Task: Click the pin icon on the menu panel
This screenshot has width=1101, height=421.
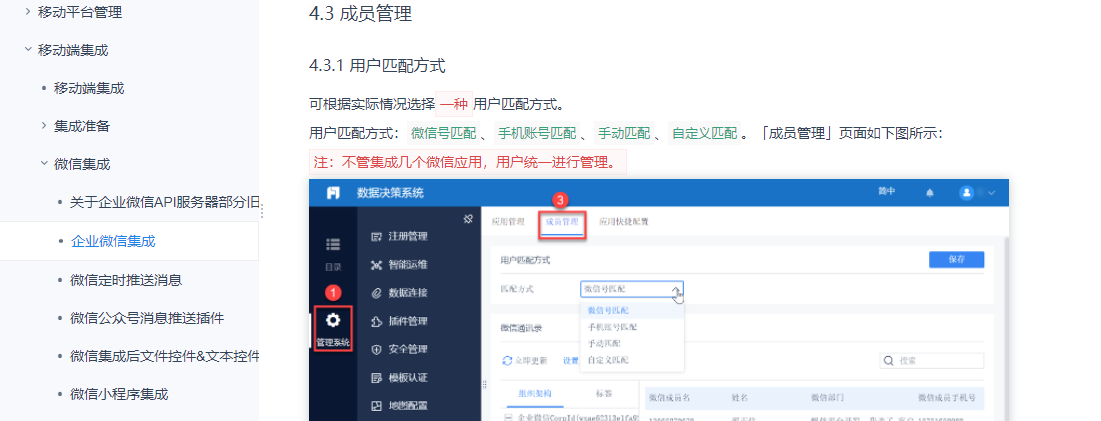Action: (x=469, y=219)
